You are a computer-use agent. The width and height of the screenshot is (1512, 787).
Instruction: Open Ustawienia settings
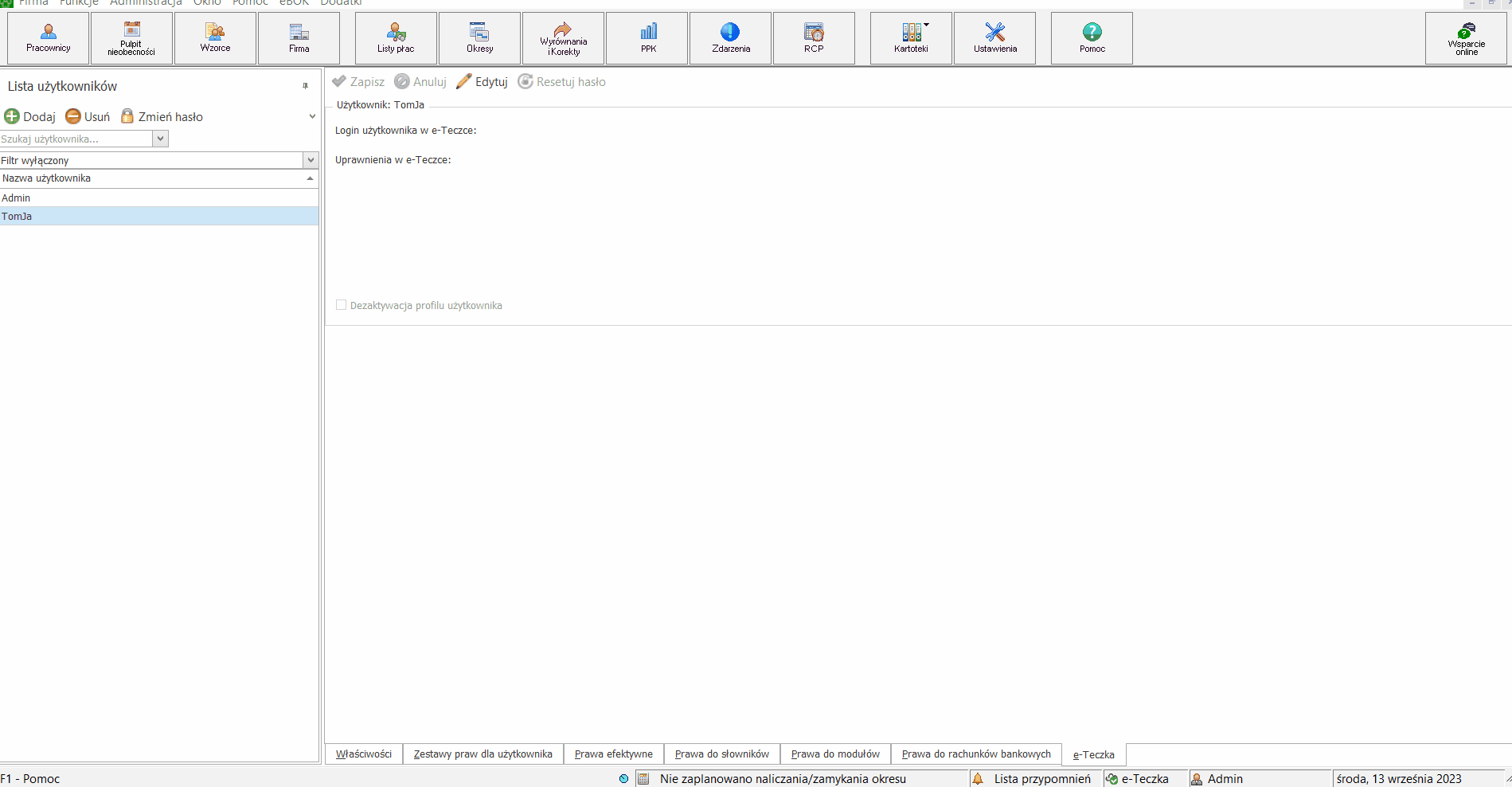(x=994, y=38)
